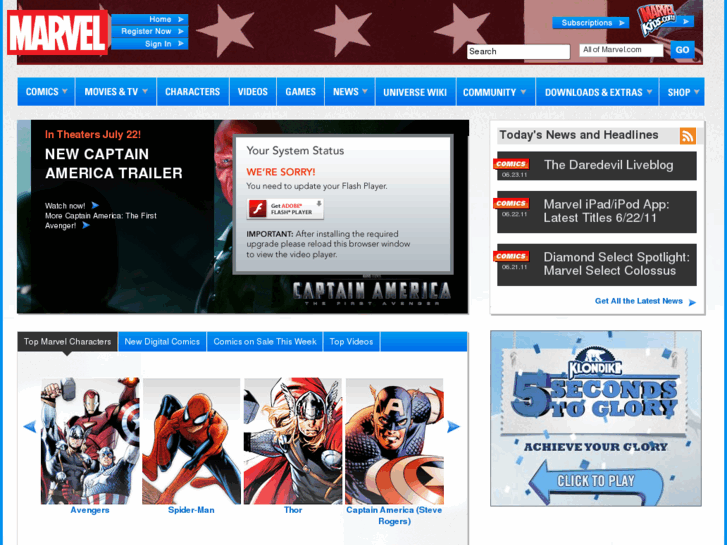Image resolution: width=727 pixels, height=545 pixels.
Task: Expand the News dropdown menu
Action: point(350,92)
